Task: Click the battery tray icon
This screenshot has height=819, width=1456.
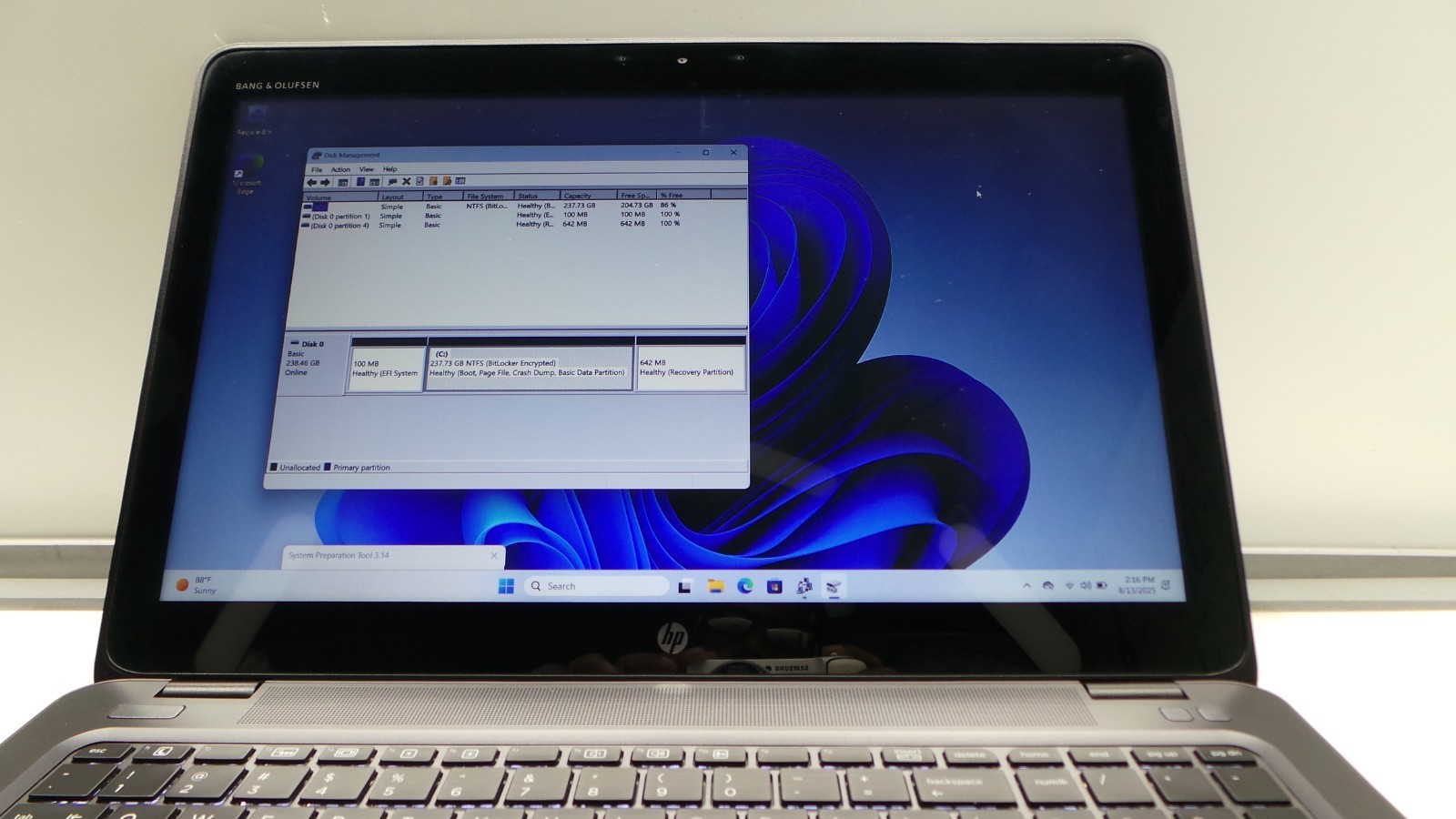Action: [x=1102, y=585]
